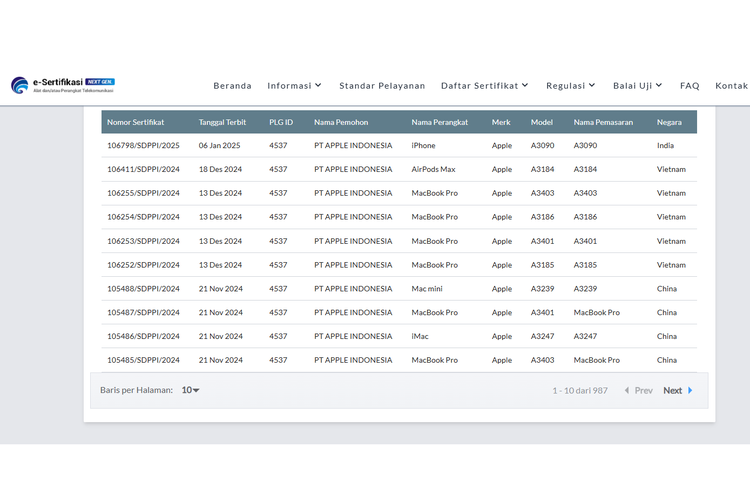This screenshot has width=750, height=500.
Task: Click the e-Sertifikasi logo icon
Action: (x=20, y=86)
